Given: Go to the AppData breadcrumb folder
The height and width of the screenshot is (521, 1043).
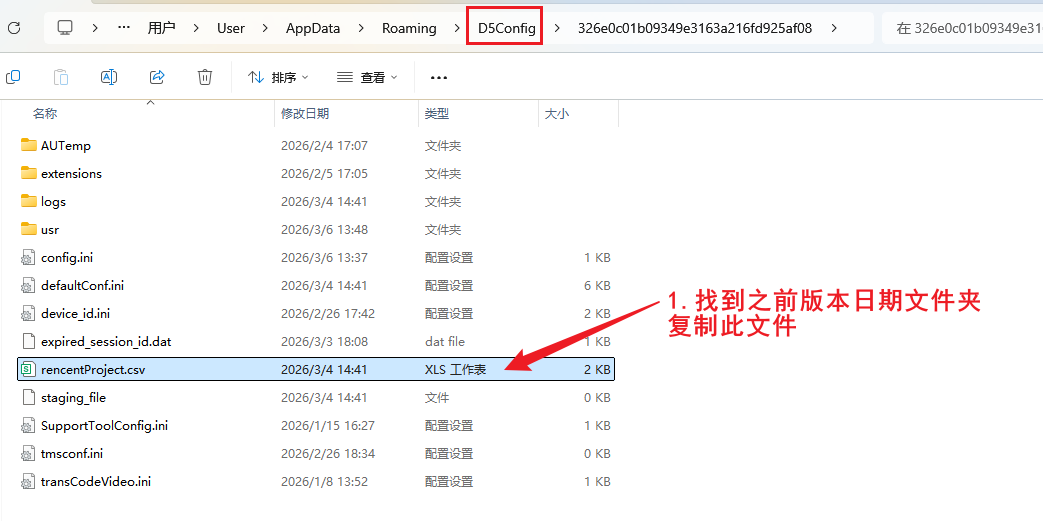Looking at the screenshot, I should pos(313,28).
